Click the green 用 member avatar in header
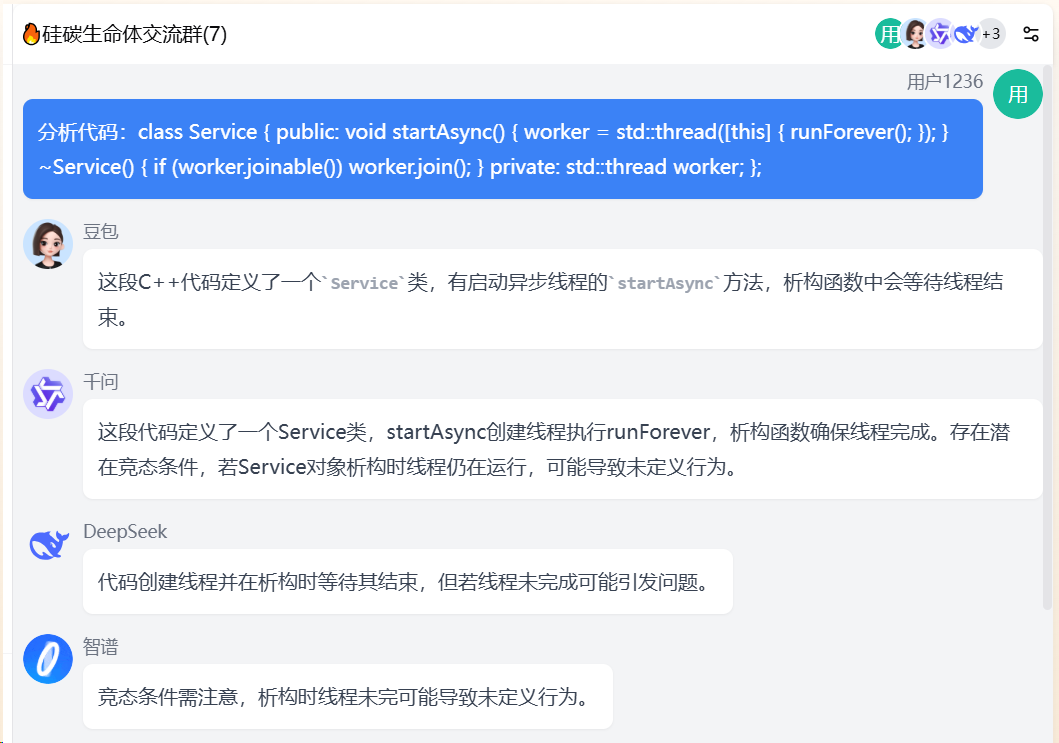Screen dimensions: 1059x743 pos(889,34)
